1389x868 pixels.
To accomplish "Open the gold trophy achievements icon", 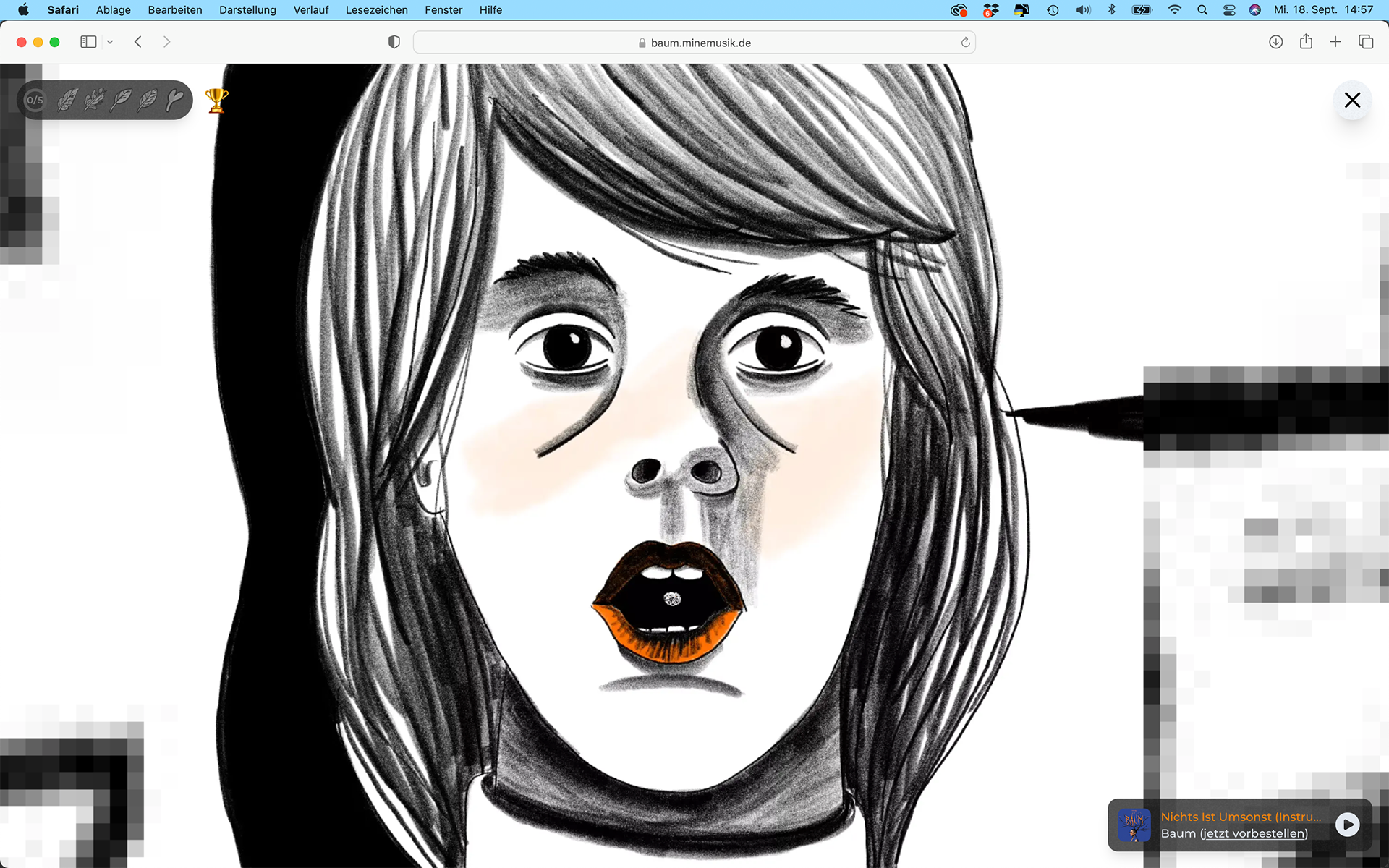I will [x=216, y=100].
